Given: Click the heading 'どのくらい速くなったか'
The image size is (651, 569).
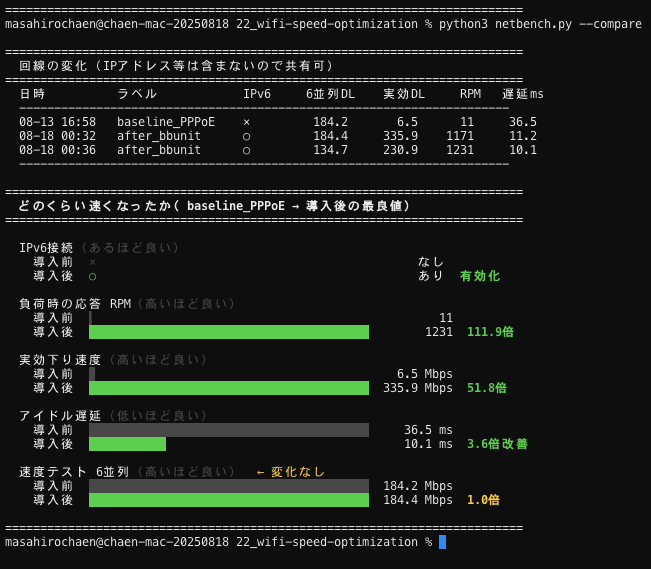Looking at the screenshot, I should point(95,206).
